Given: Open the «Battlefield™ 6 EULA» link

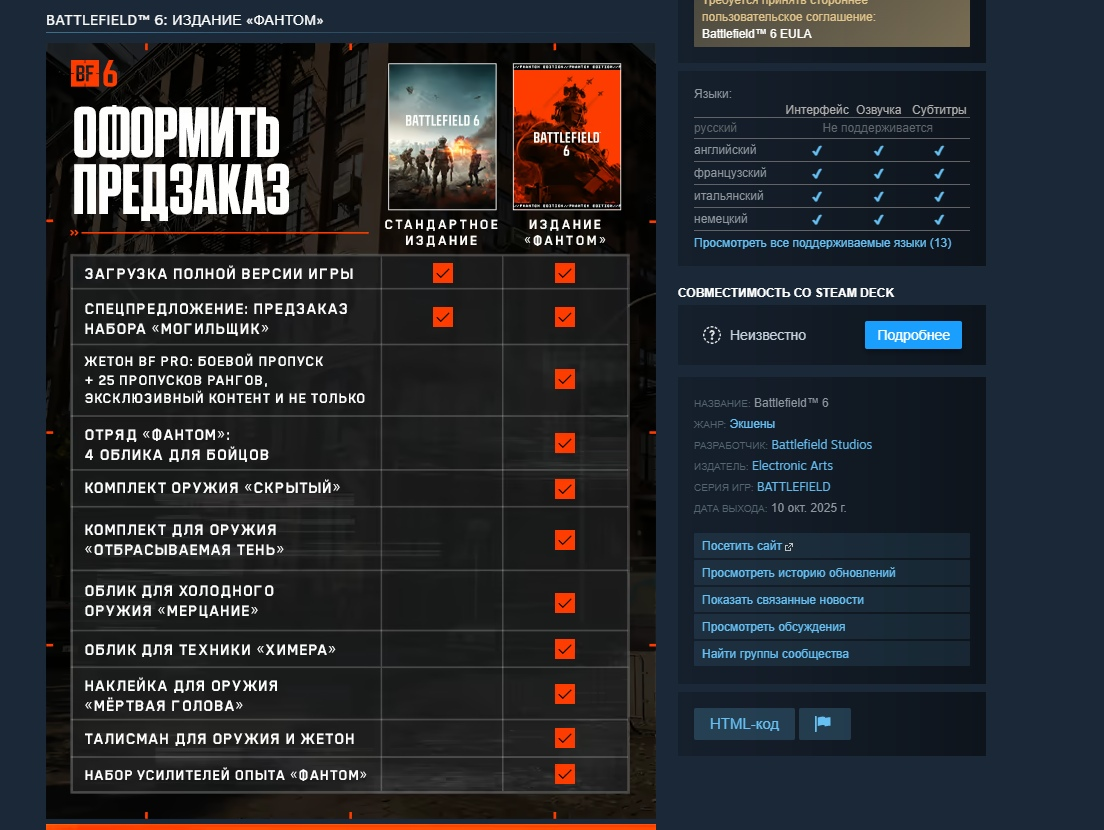Looking at the screenshot, I should tap(756, 34).
